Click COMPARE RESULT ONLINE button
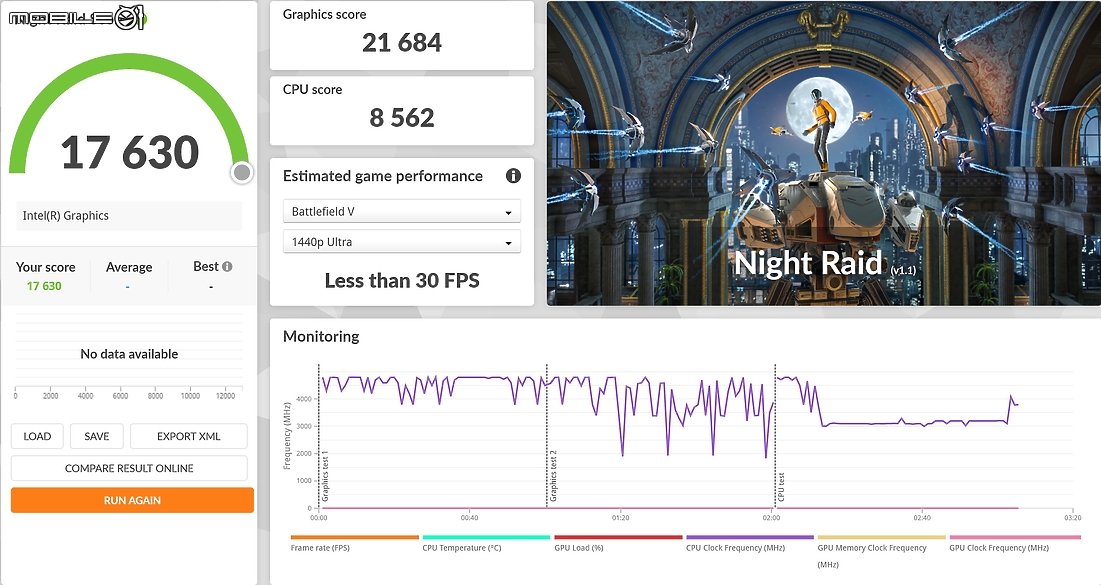The image size is (1101, 585). click(129, 468)
